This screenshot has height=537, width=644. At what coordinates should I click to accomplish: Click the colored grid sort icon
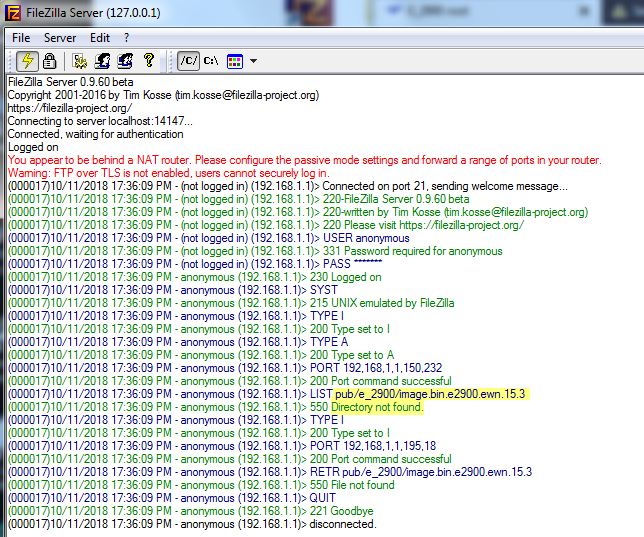pyautogui.click(x=235, y=61)
